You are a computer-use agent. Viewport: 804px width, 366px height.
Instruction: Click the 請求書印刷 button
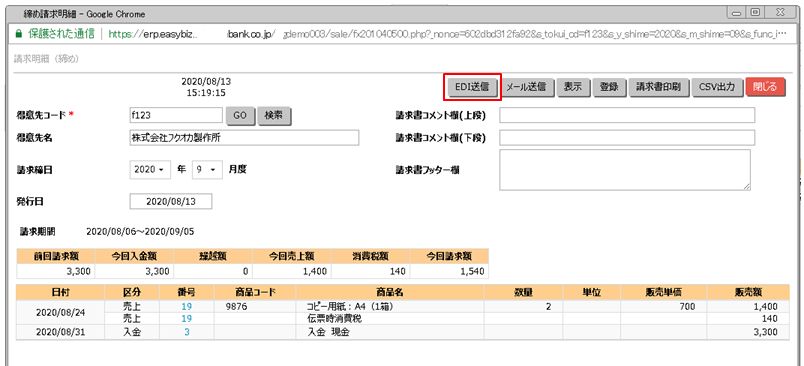(658, 87)
